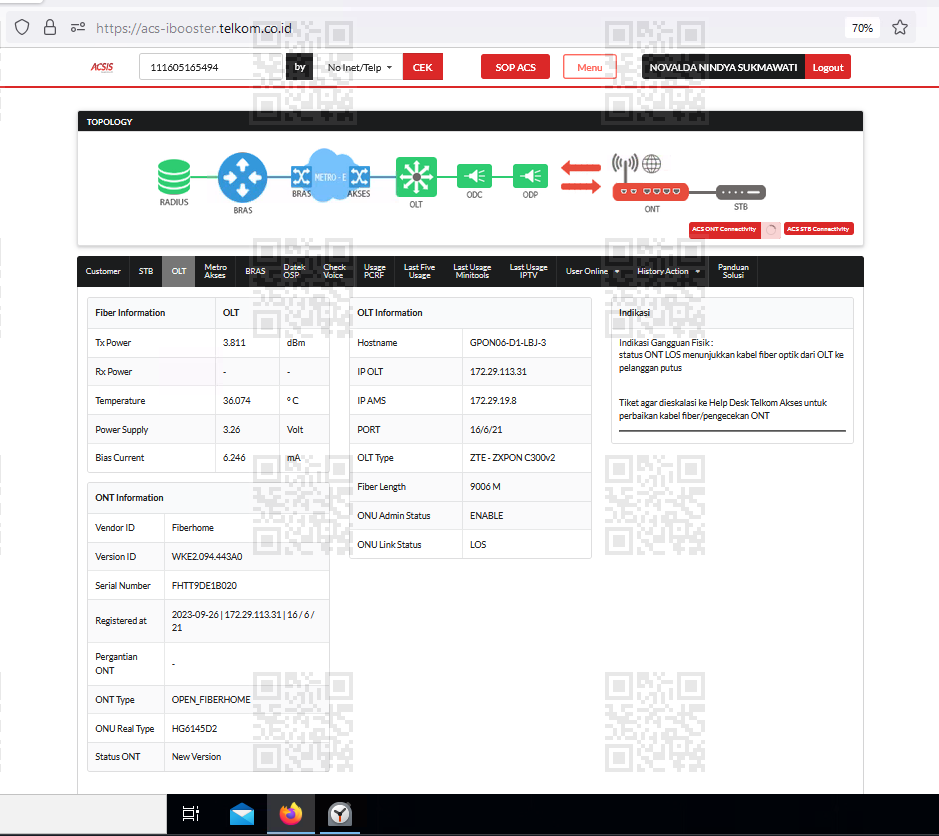Click Temperature value 36.074

[237, 401]
